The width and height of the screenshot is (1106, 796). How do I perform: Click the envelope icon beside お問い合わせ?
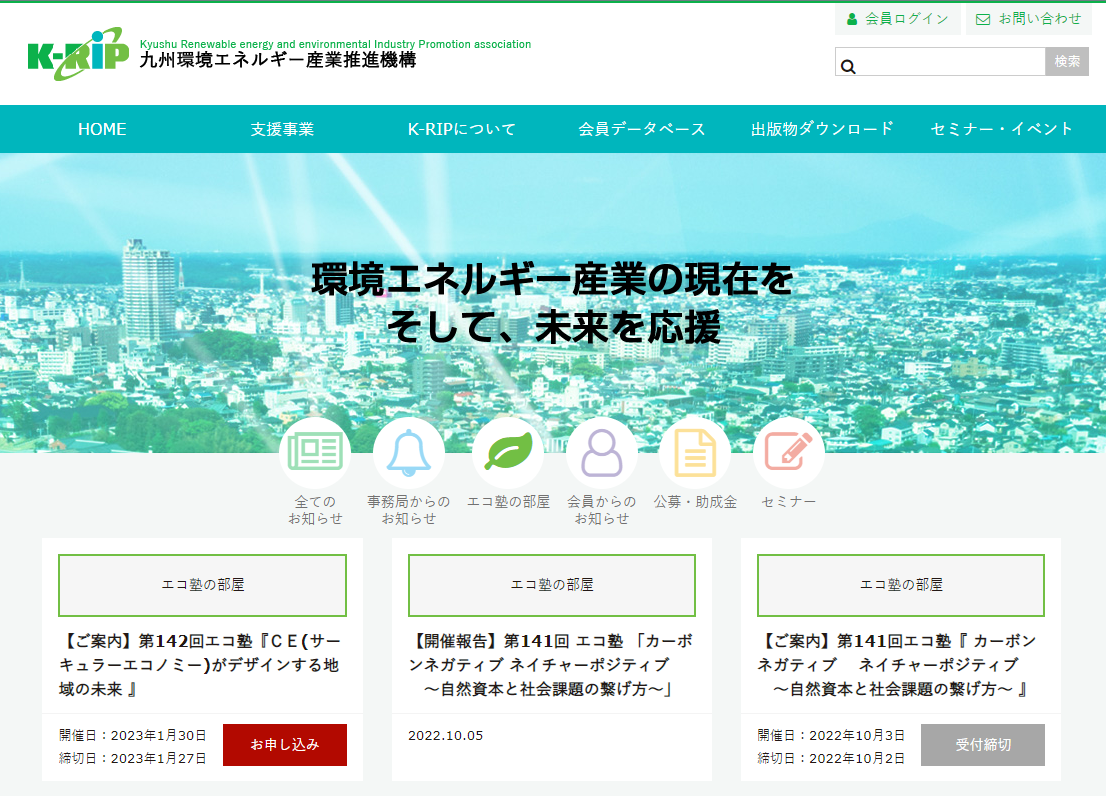(x=985, y=18)
